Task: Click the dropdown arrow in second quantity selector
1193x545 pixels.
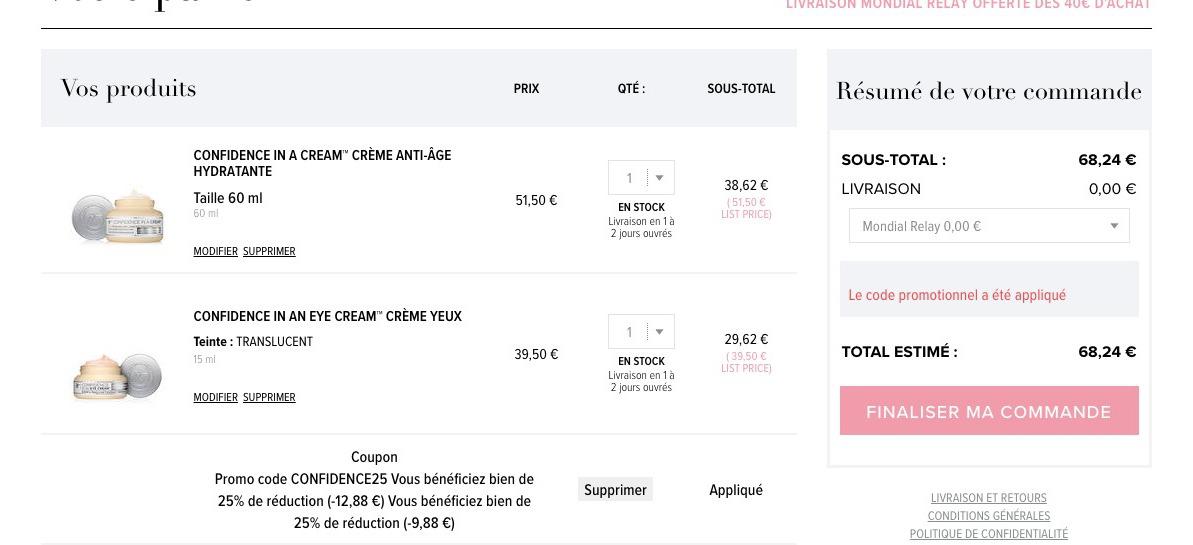Action: pos(659,332)
